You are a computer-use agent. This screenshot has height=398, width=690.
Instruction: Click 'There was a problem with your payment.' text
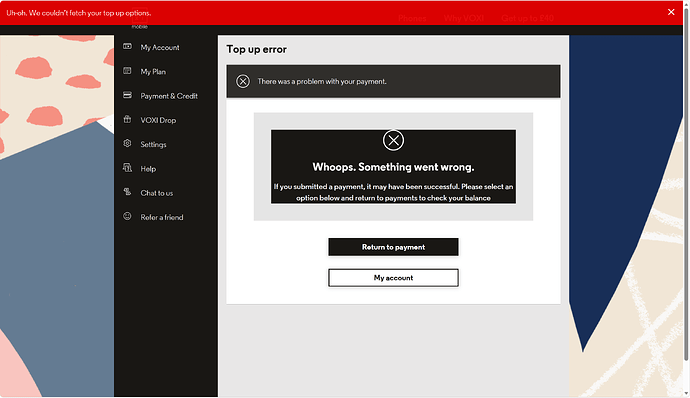coord(322,81)
